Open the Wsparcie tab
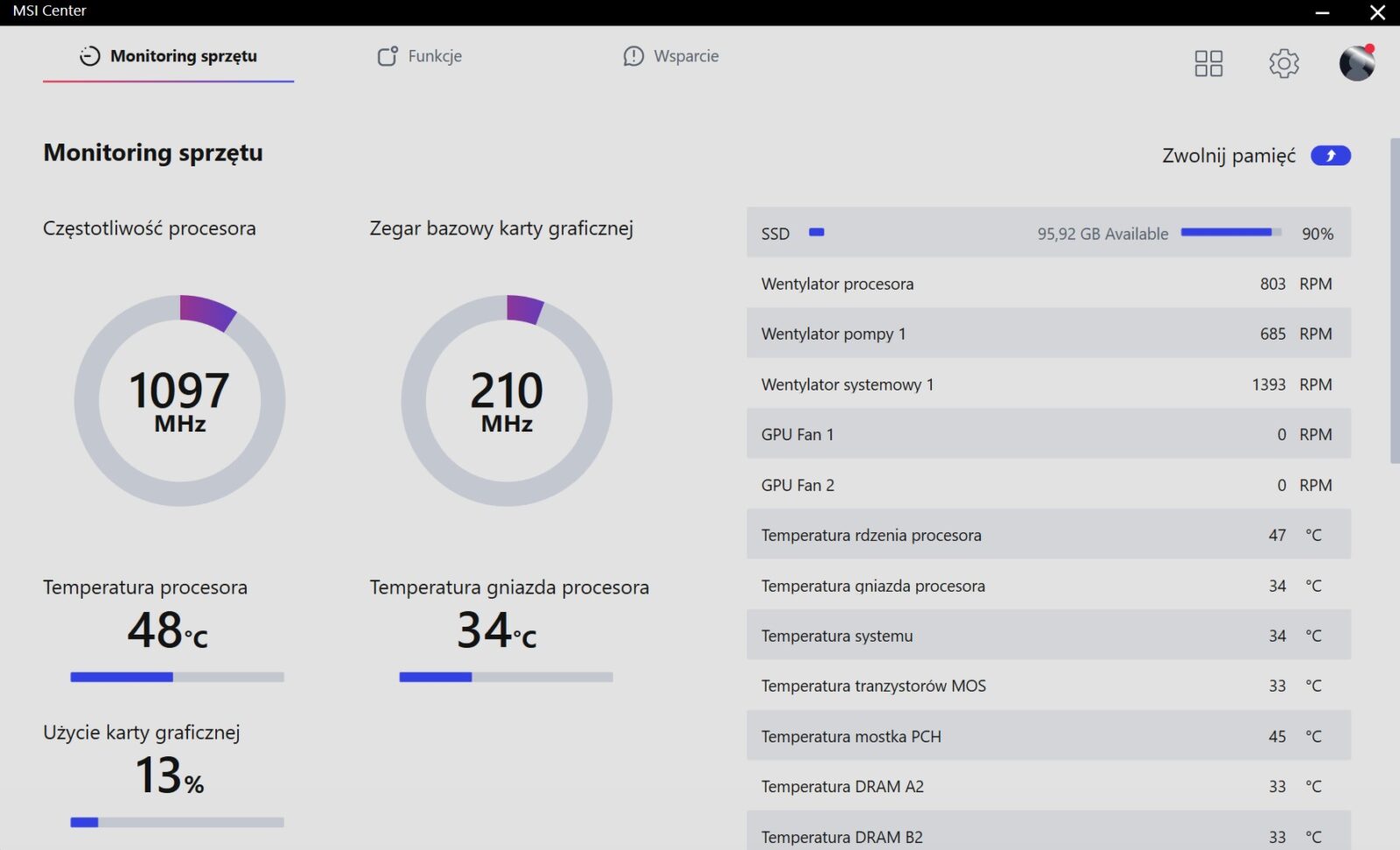The width and height of the screenshot is (1400, 850). click(671, 56)
